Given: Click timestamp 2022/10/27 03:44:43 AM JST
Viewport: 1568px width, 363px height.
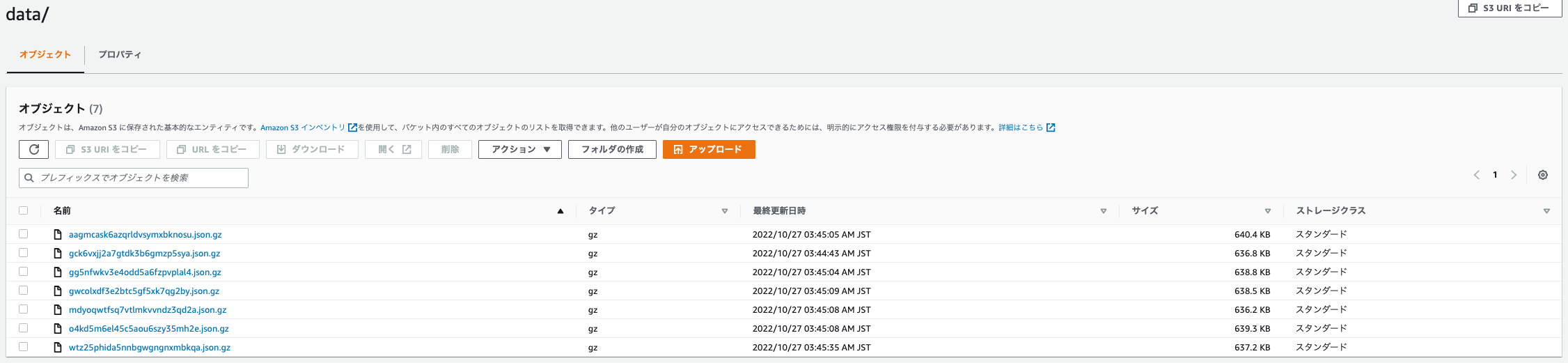Looking at the screenshot, I should 811,254.
